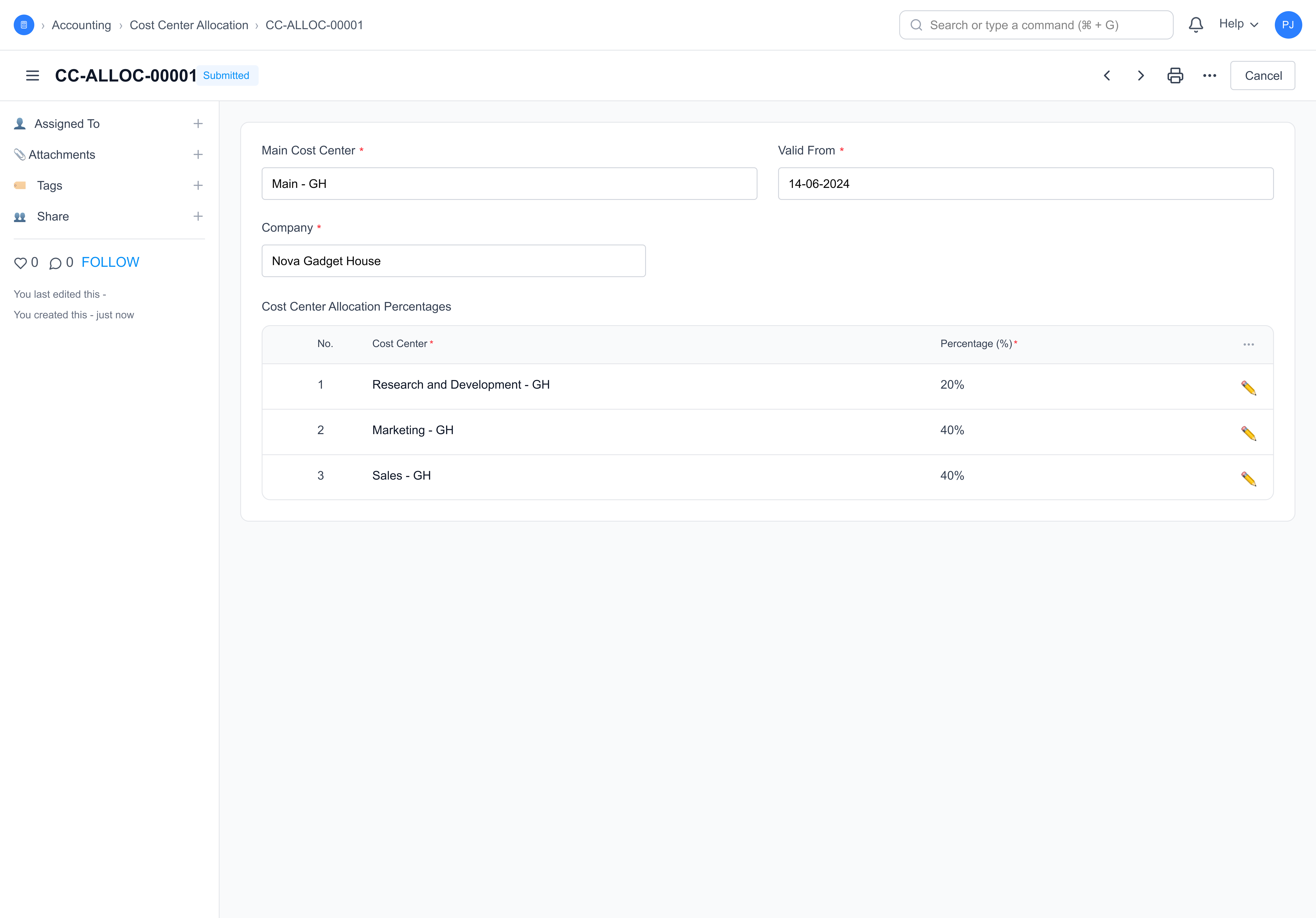The image size is (1316, 918).
Task: Select the Sales - GH cell
Action: tap(401, 476)
